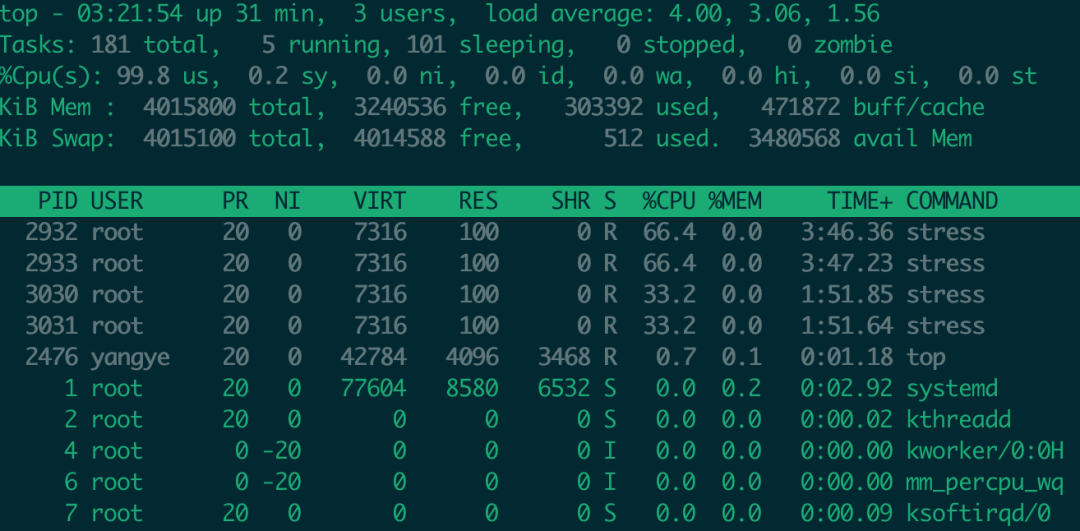
Task: Select the top process owned by yangye
Action: pos(540,357)
